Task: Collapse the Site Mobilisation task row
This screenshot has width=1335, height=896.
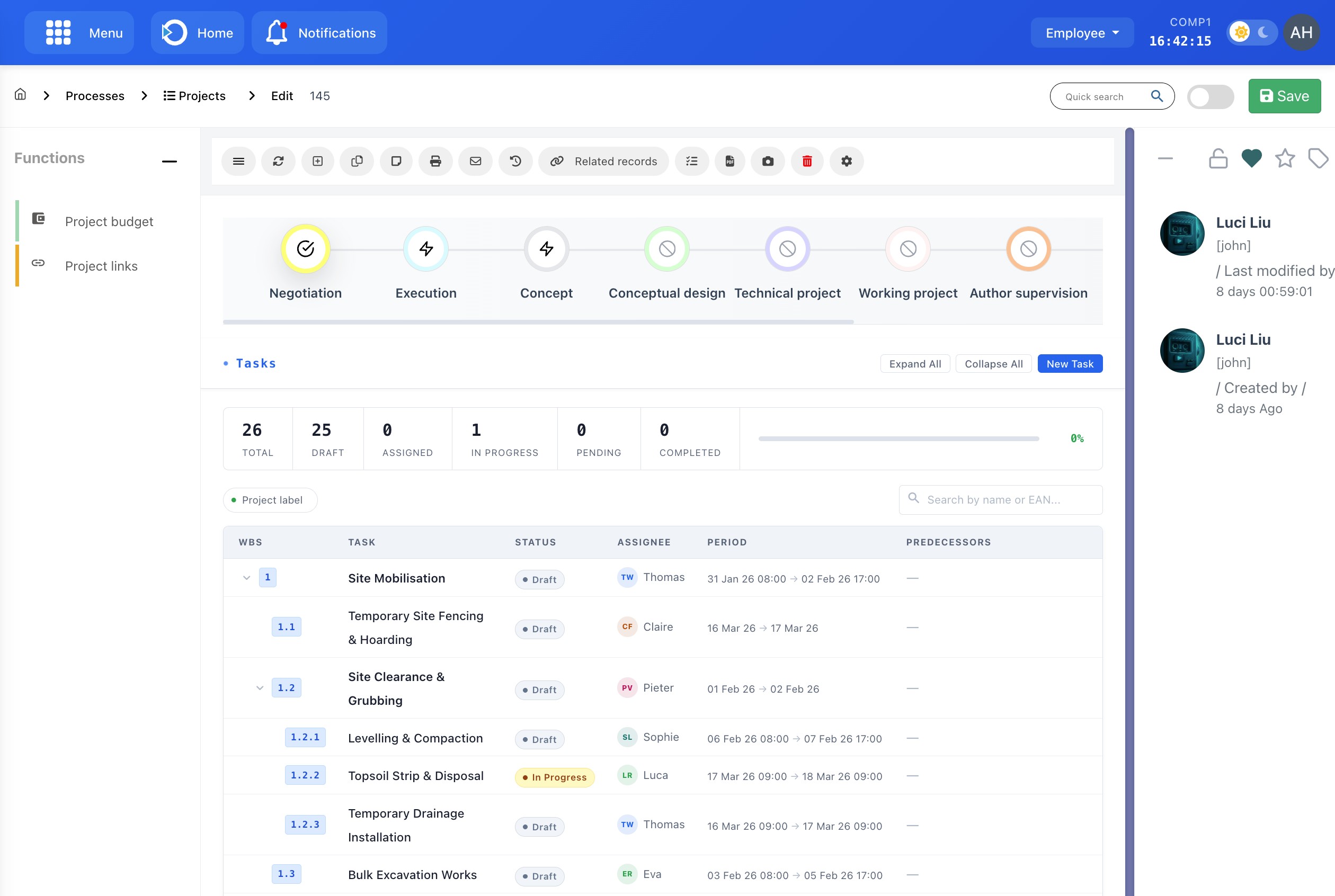Action: click(x=246, y=578)
